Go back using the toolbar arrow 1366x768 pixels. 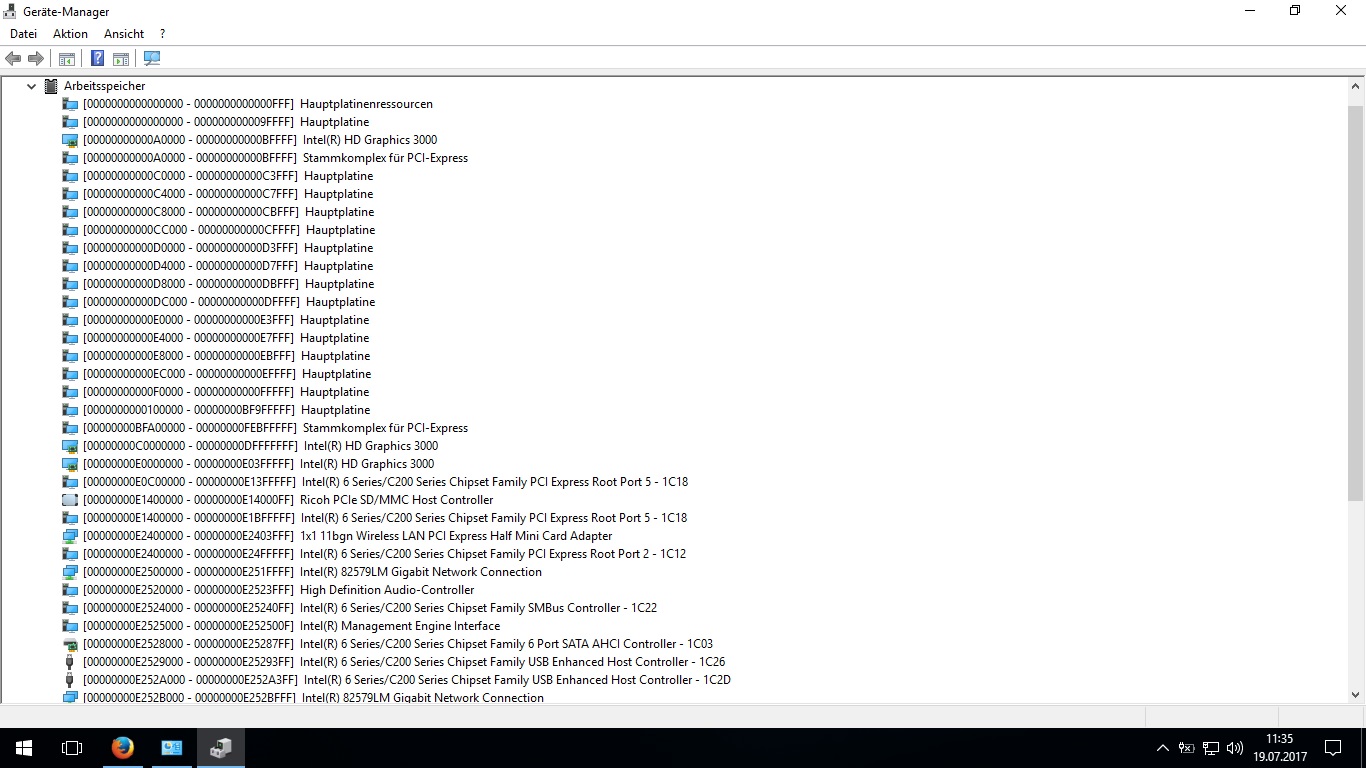tap(13, 59)
